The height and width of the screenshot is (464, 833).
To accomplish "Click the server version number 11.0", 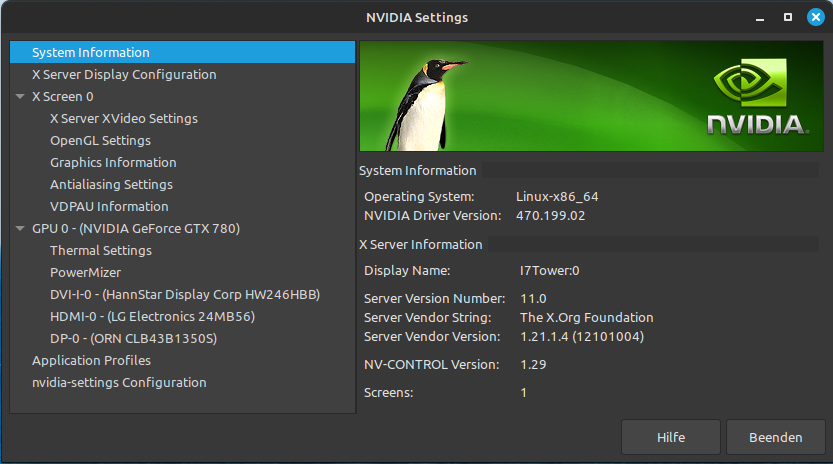I will [x=533, y=299].
